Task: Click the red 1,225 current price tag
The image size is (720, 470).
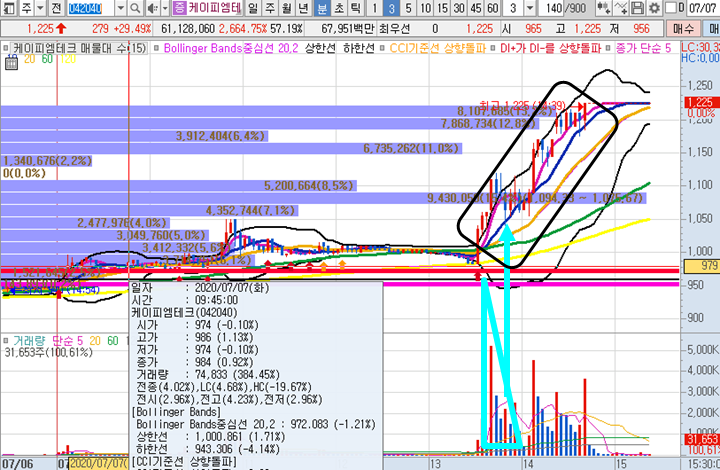Action: point(701,102)
